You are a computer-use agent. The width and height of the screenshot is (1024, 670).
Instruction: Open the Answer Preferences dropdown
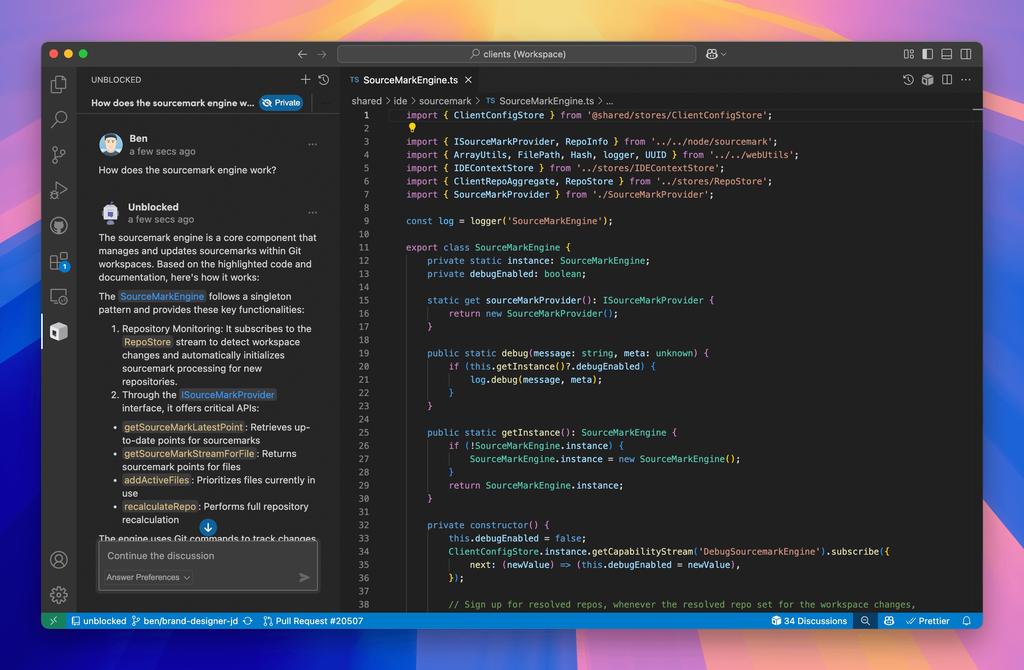[x=148, y=577]
